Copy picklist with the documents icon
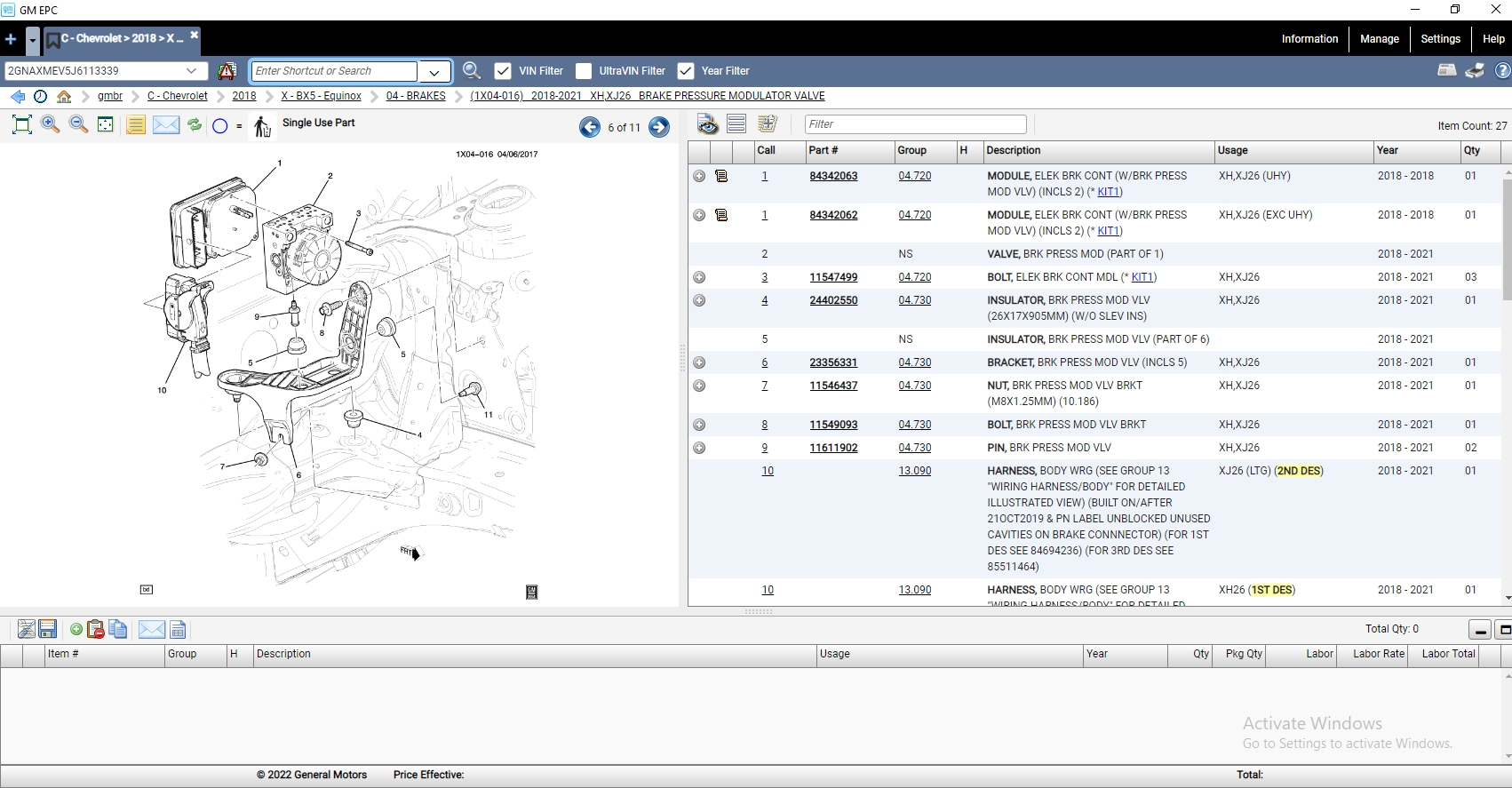The image size is (1512, 788). pyautogui.click(x=118, y=630)
